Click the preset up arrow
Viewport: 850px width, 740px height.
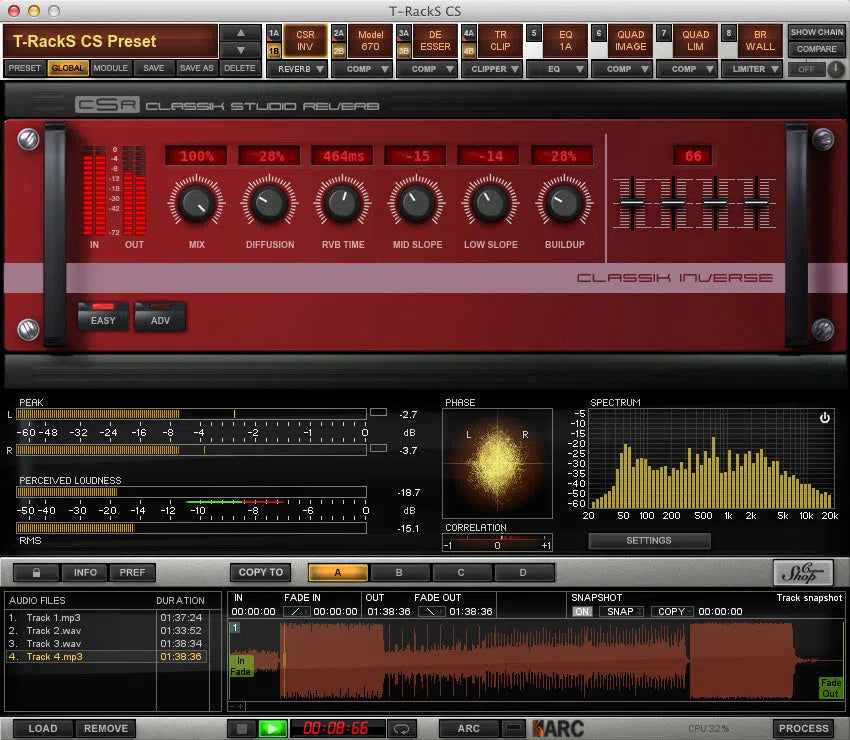(239, 33)
